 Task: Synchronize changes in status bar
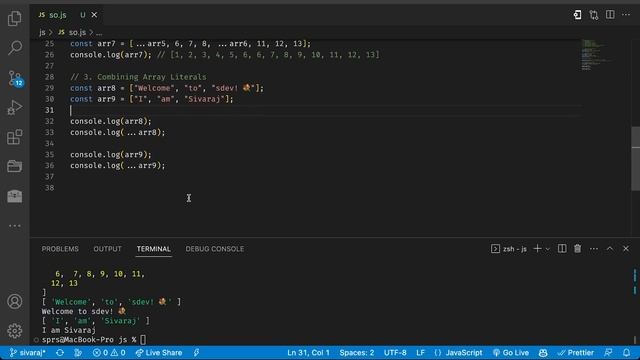(x=60, y=353)
